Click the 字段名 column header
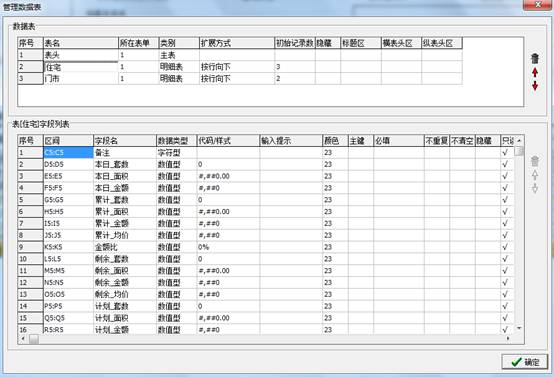This screenshot has width=554, height=377. point(125,141)
